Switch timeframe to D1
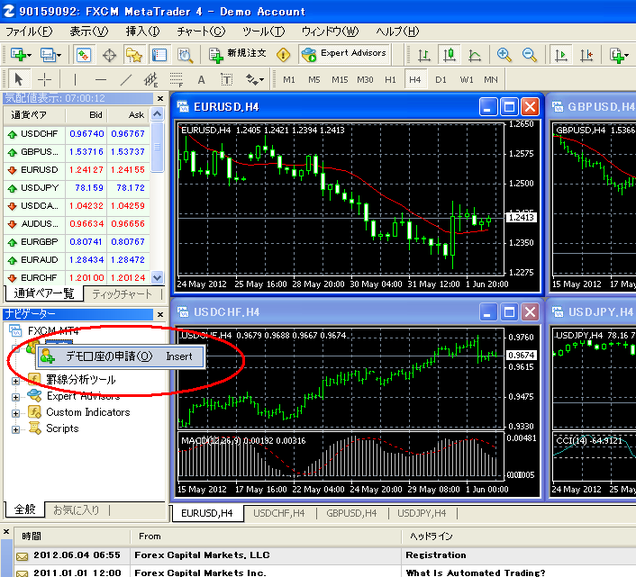The image size is (636, 577). (440, 79)
